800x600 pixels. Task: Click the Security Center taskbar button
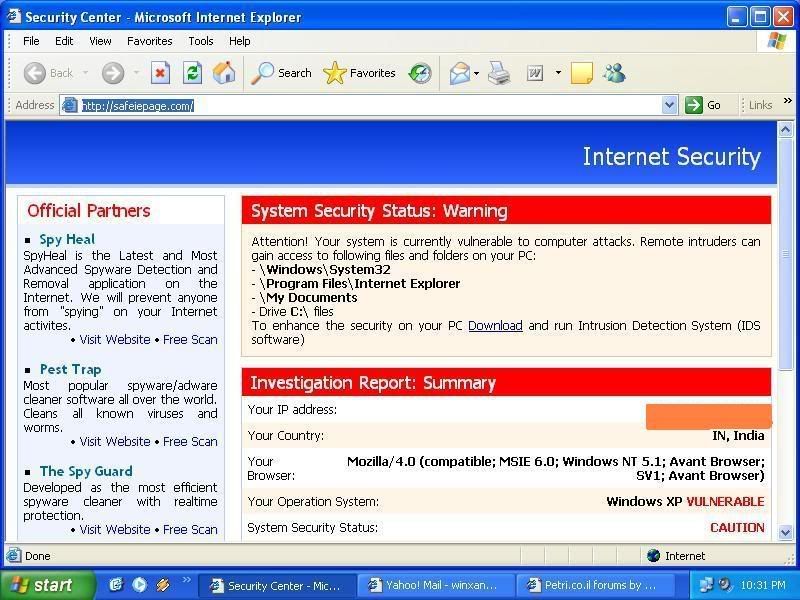[x=277, y=585]
